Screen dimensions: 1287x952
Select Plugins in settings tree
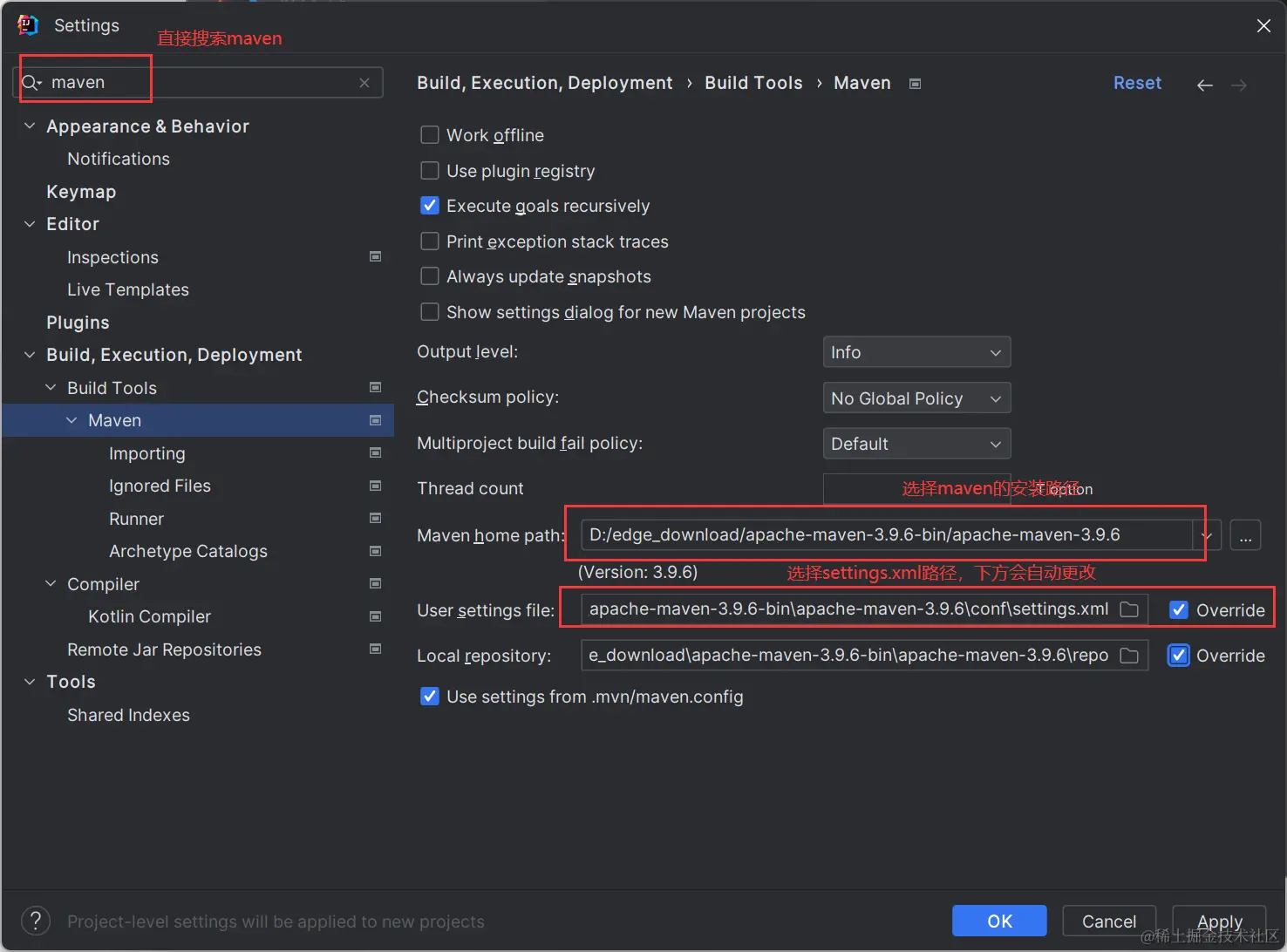coord(78,323)
